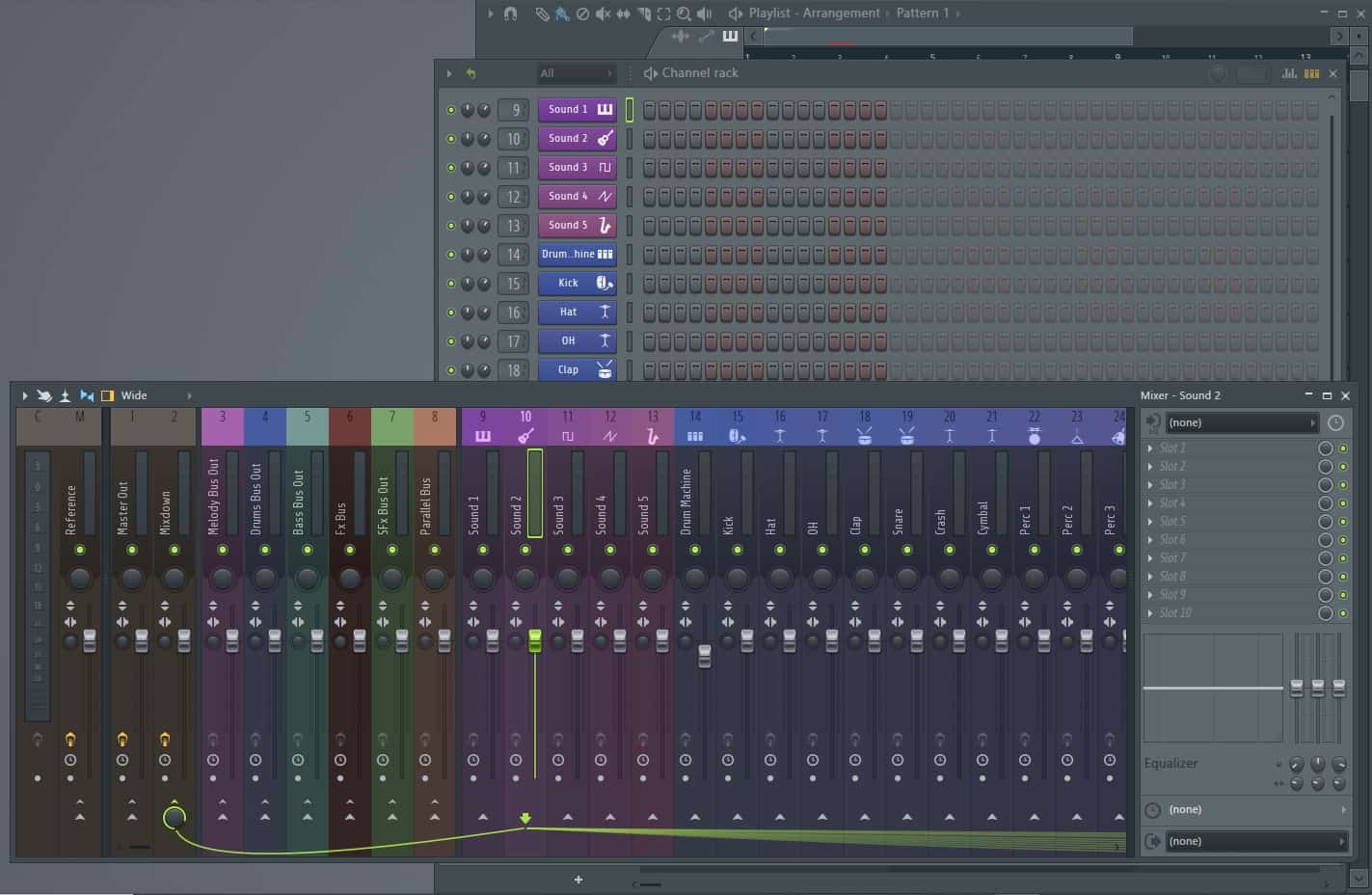Screen dimensions: 1372x895
Task: Select the Mute tool in the Playlist toolbar
Action: (605, 13)
